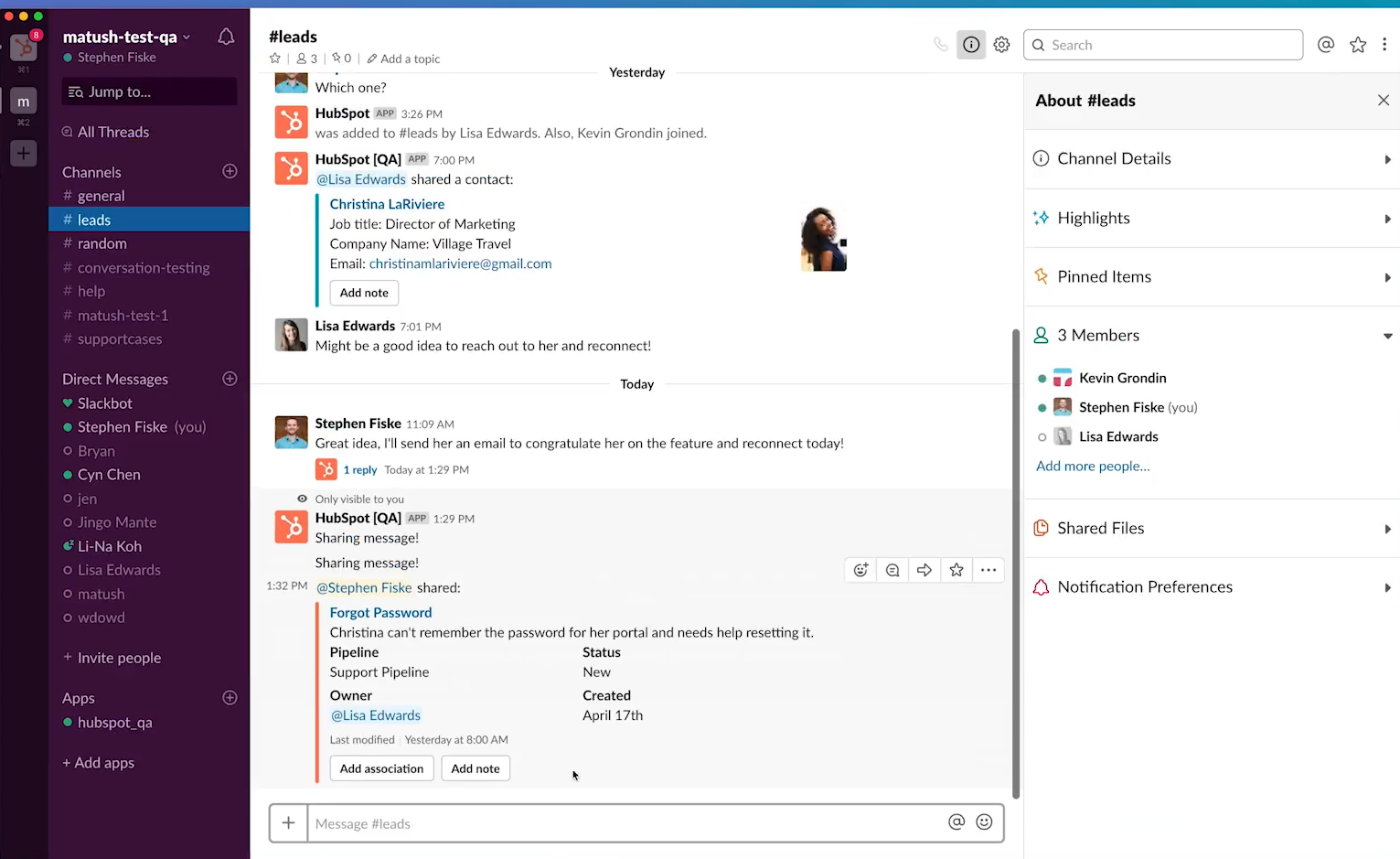This screenshot has width=1400, height=859.
Task: Focus the Search field
Action: point(1163,45)
